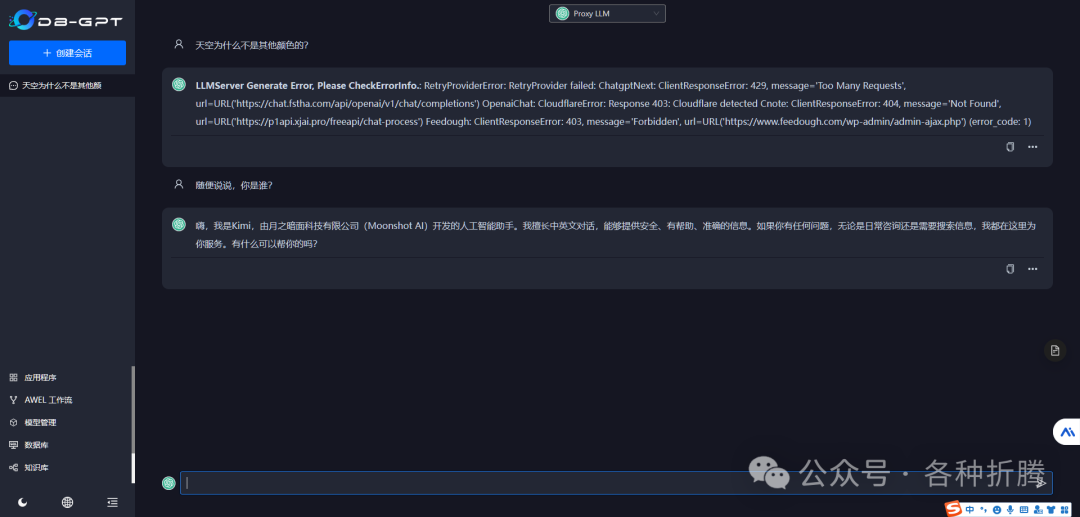Click the microphone voice input in IME bar
The width and height of the screenshot is (1080, 517).
pyautogui.click(x=1010, y=510)
